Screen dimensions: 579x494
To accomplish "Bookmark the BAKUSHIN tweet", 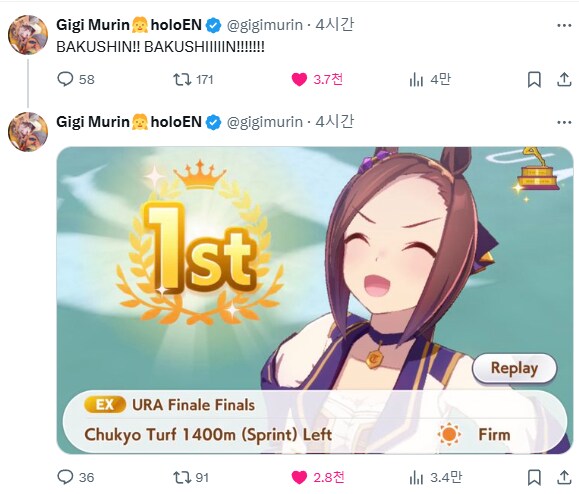I will pyautogui.click(x=534, y=80).
